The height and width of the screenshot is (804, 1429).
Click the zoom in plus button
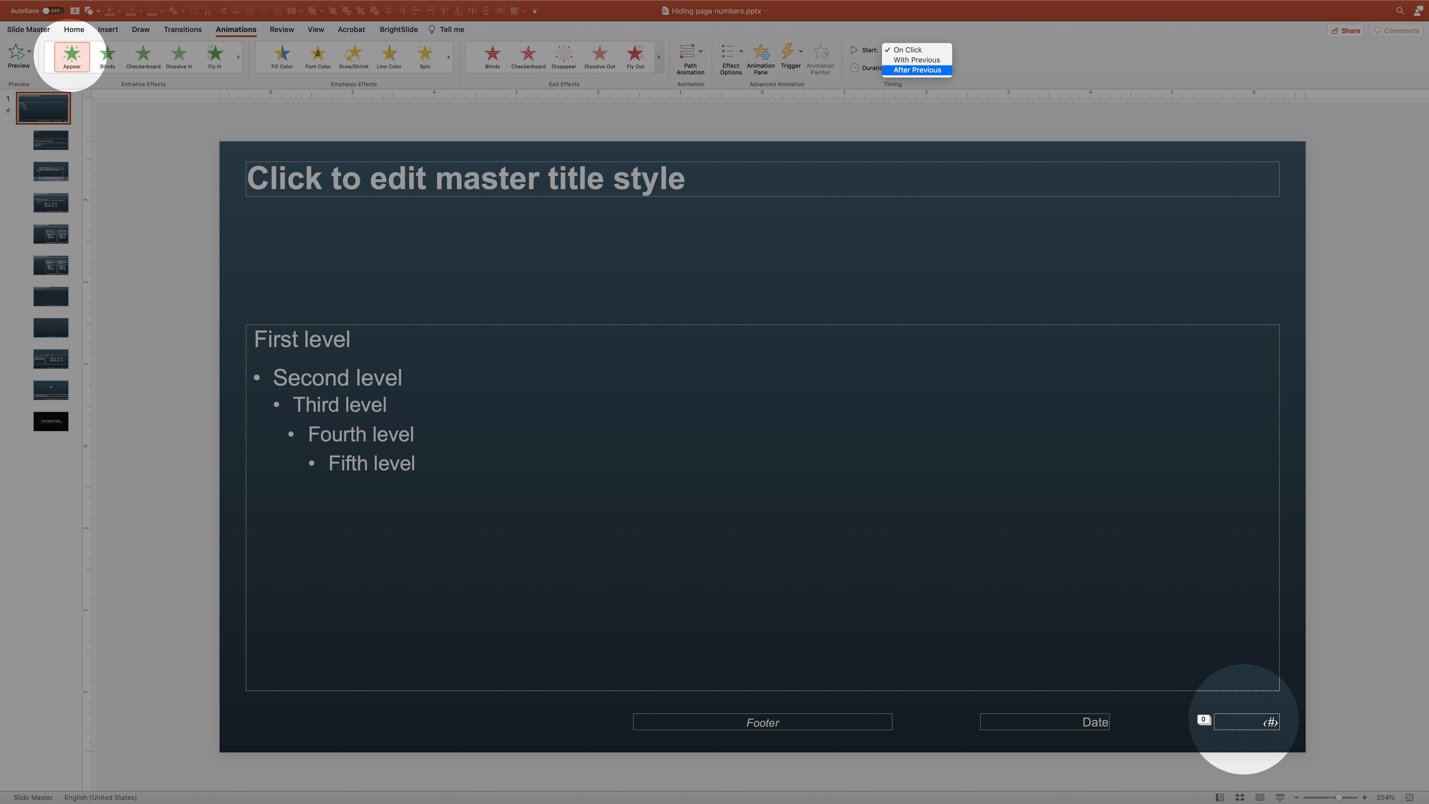pyautogui.click(x=1364, y=797)
